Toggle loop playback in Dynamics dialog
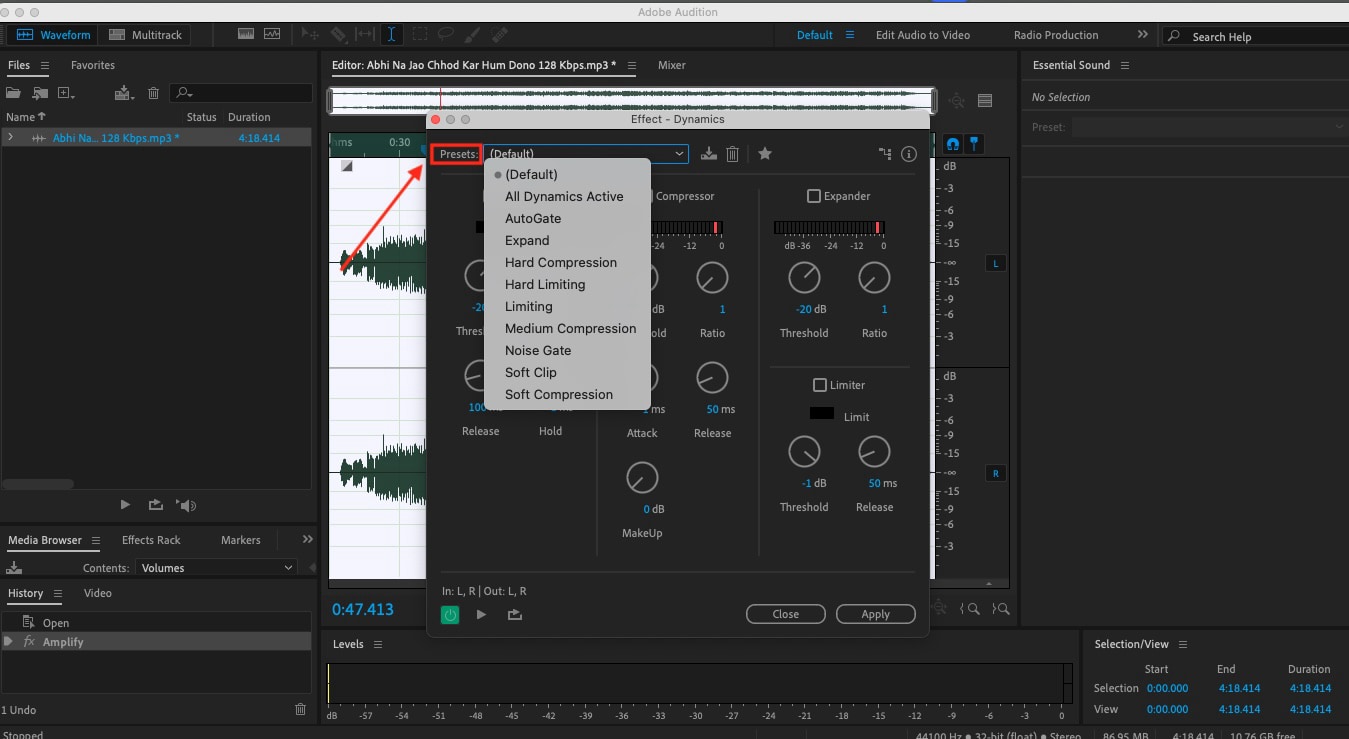The image size is (1349, 739). click(515, 615)
